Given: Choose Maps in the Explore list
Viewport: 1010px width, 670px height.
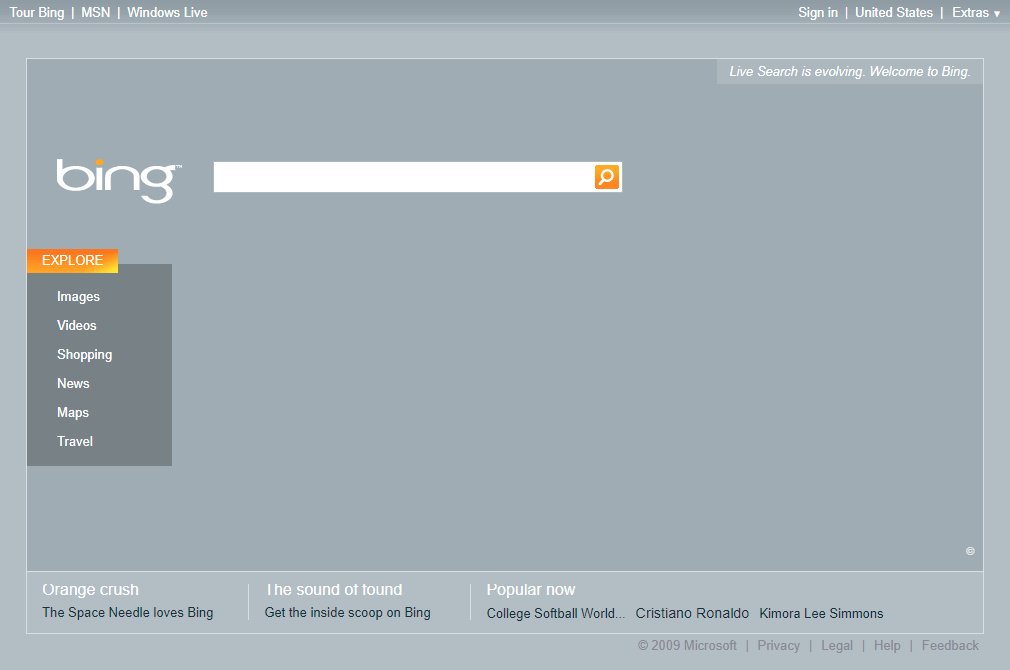Looking at the screenshot, I should pos(73,412).
